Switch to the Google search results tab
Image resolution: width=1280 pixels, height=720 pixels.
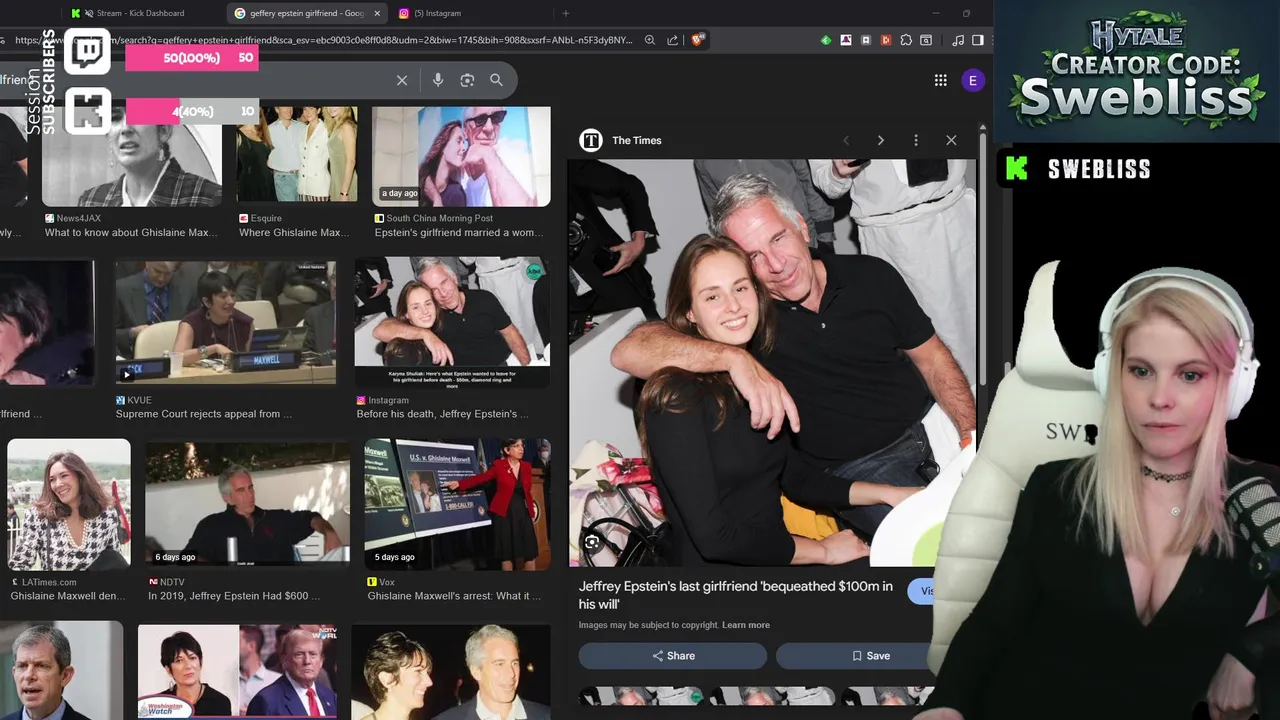305,13
